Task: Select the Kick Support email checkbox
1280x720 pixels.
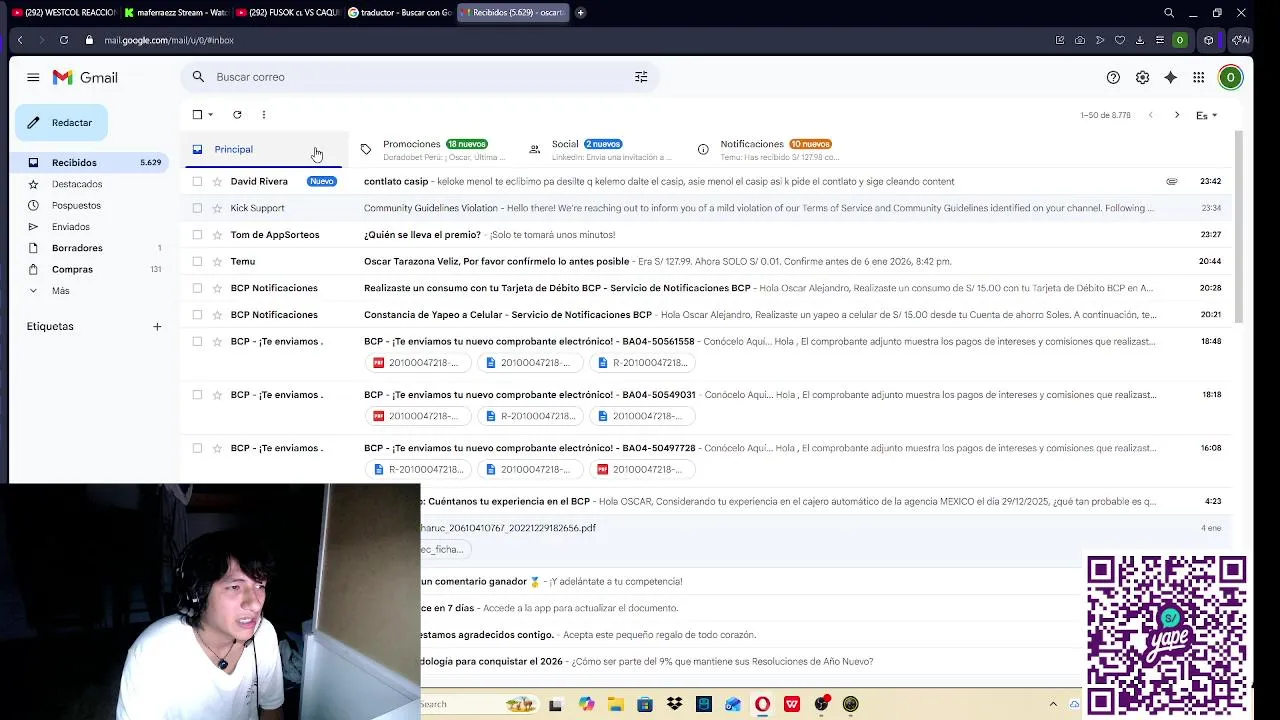Action: tap(197, 208)
